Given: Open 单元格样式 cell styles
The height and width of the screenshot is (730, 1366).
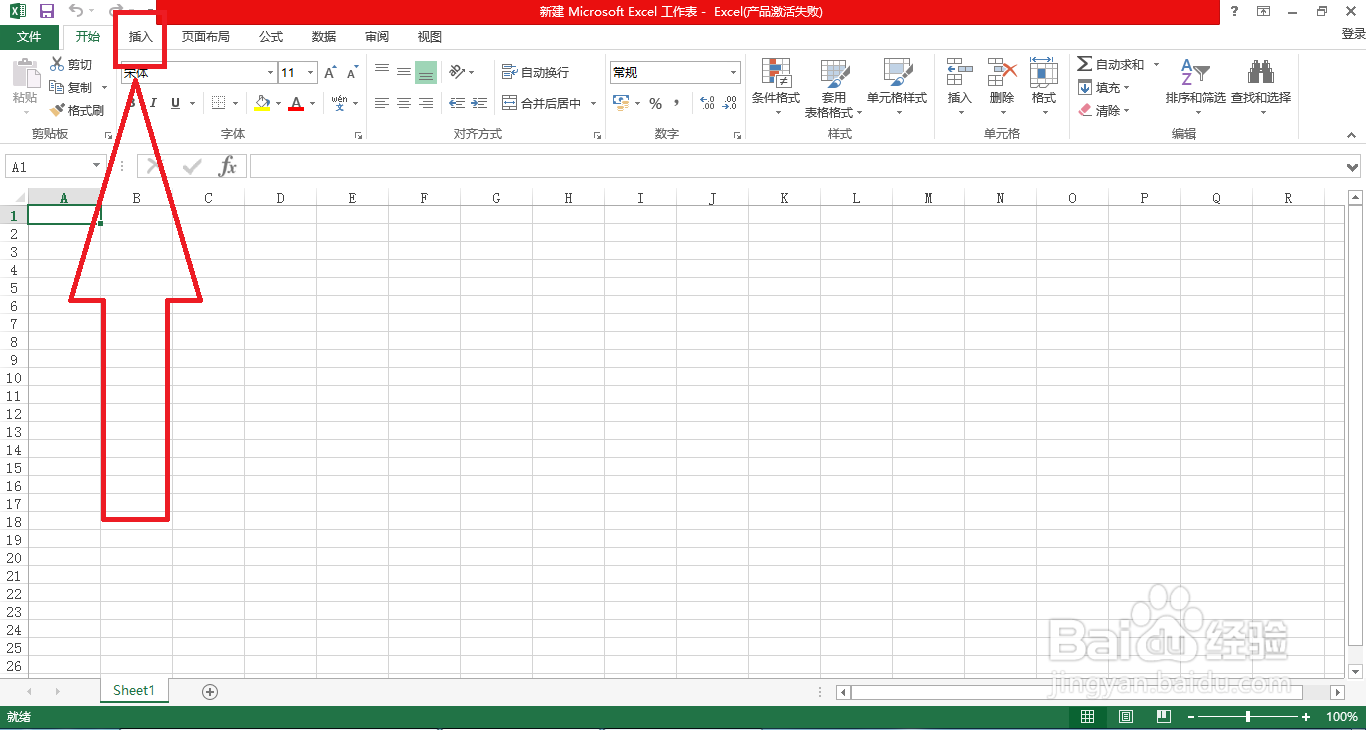Looking at the screenshot, I should pos(897,87).
